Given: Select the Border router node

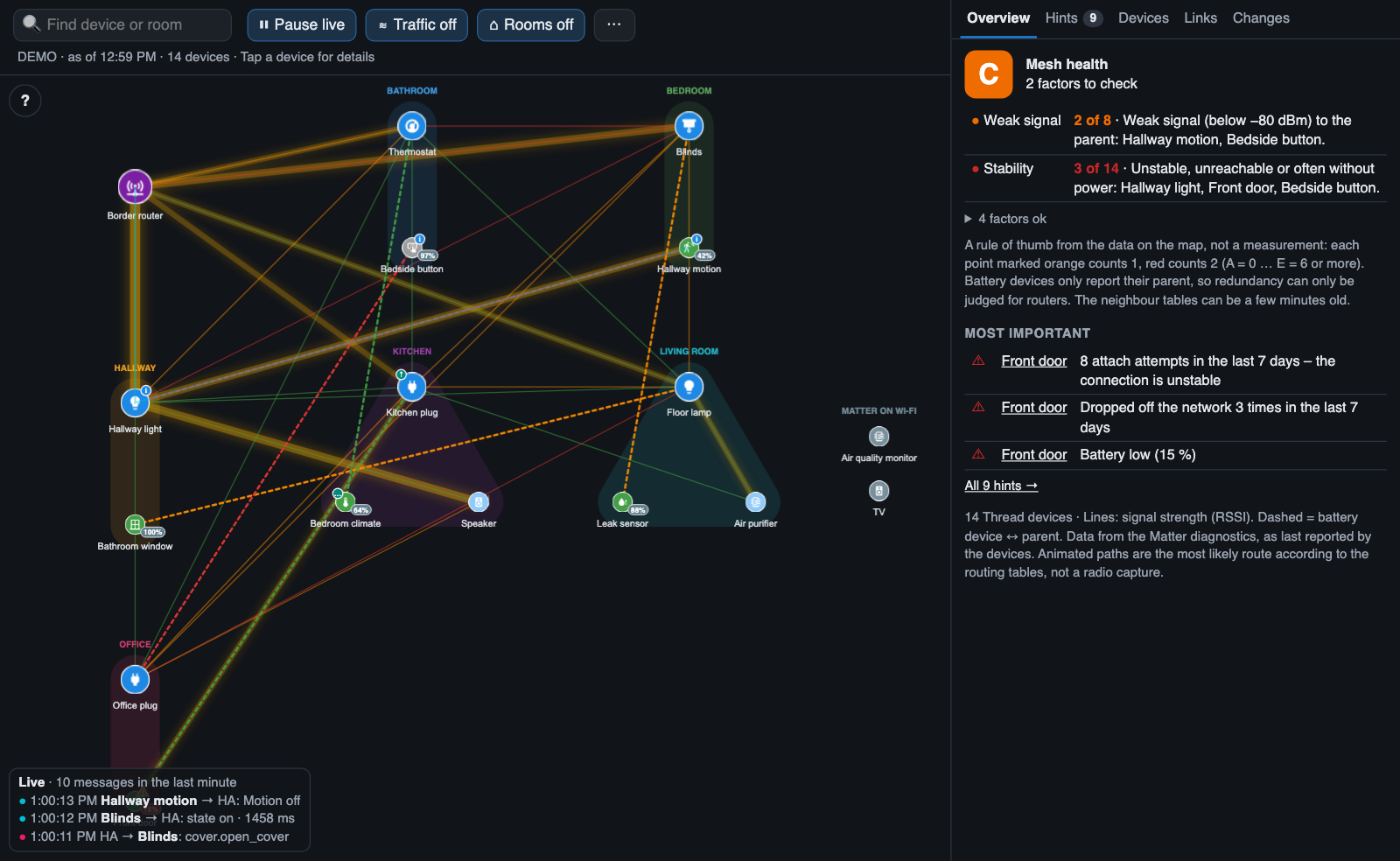Looking at the screenshot, I should (x=135, y=186).
